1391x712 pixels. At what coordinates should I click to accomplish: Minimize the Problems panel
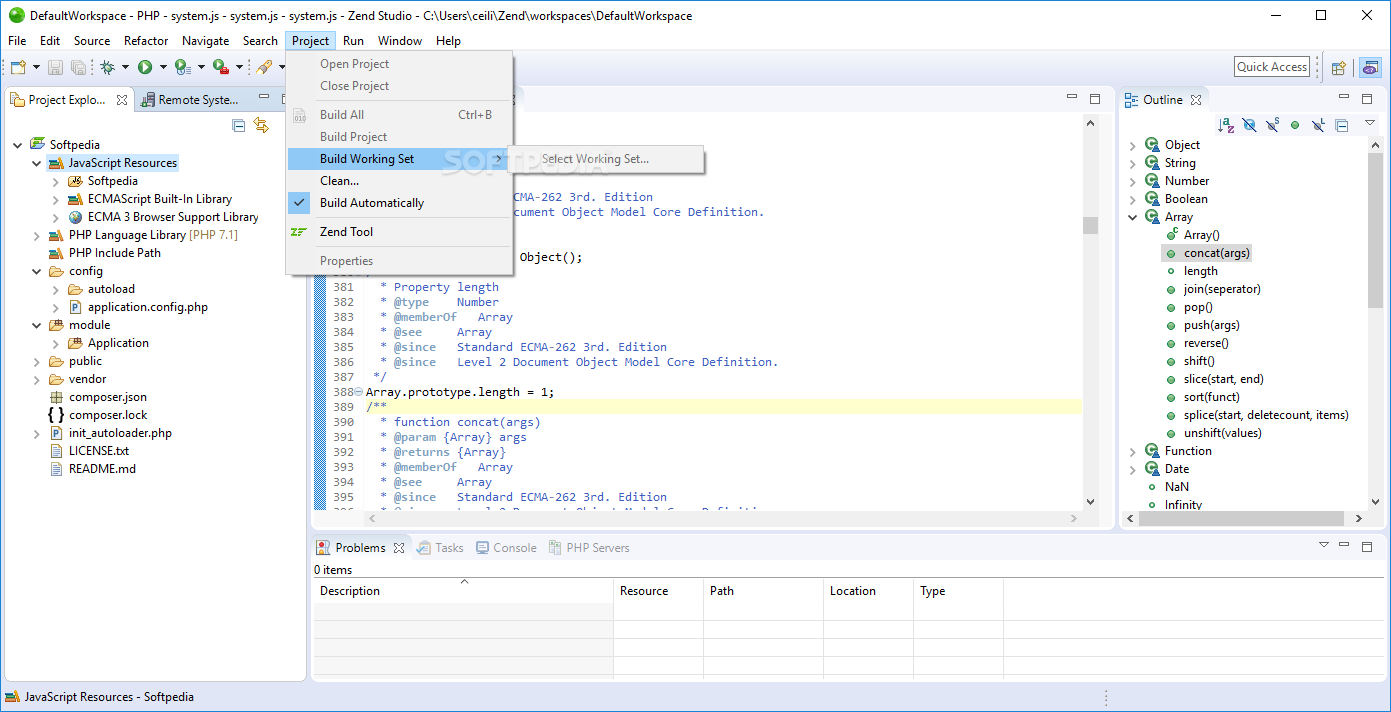1345,546
